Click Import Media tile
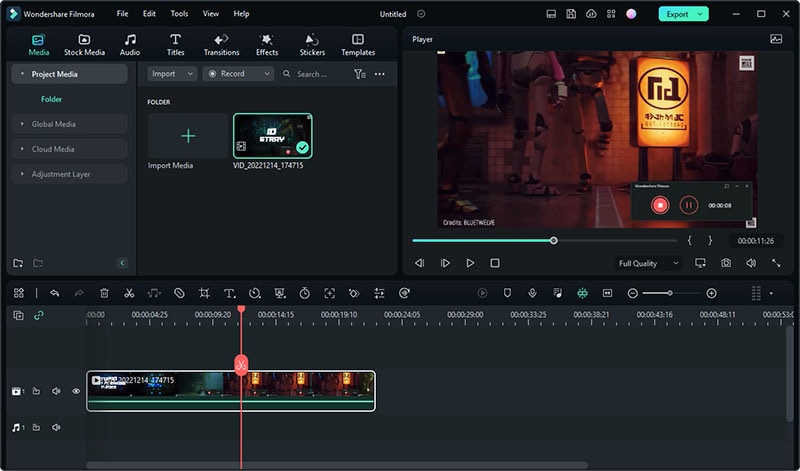 tap(188, 136)
